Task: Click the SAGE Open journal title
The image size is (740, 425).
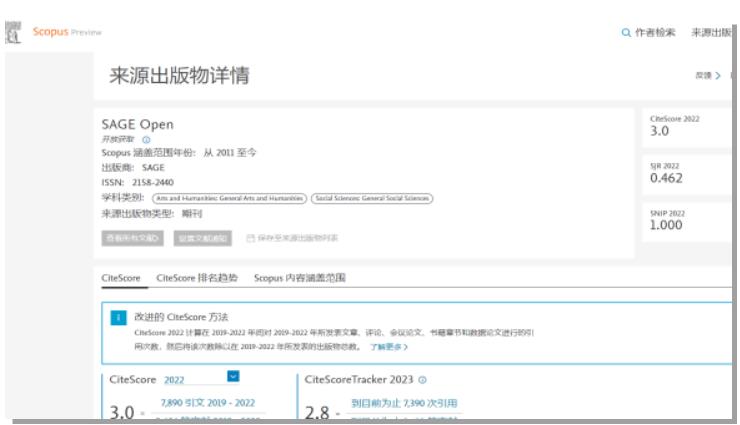Action: pos(138,125)
